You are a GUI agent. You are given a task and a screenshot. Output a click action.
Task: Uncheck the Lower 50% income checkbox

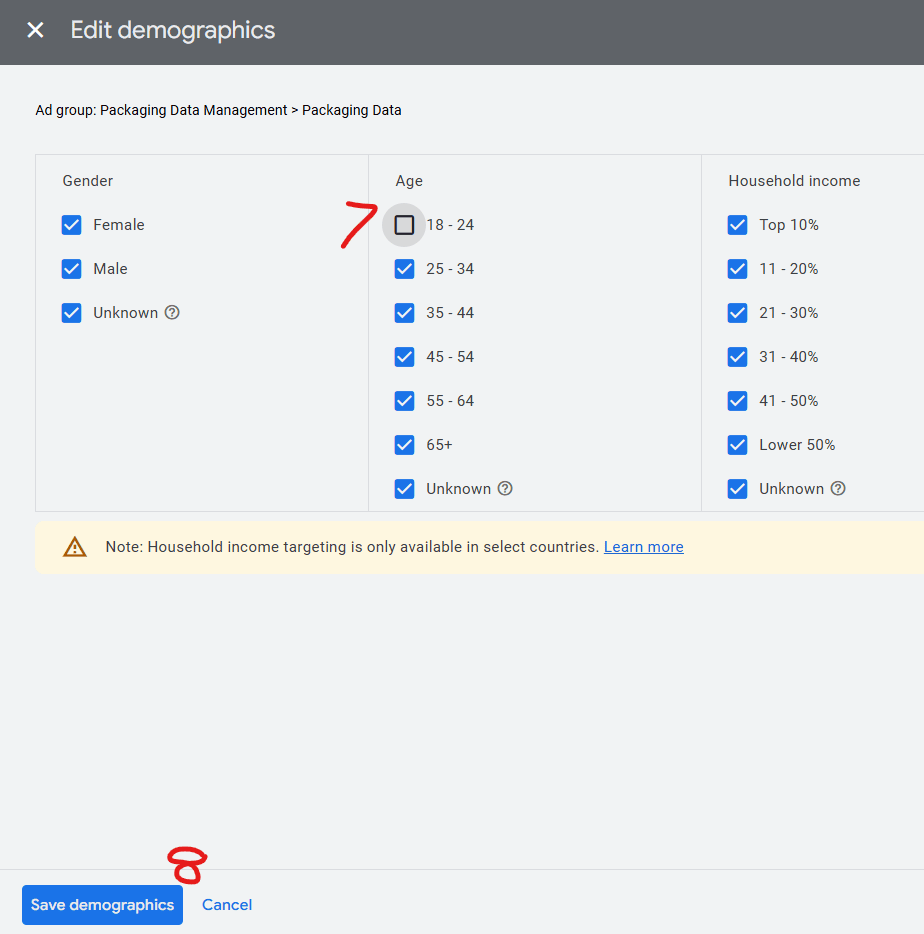(x=738, y=445)
